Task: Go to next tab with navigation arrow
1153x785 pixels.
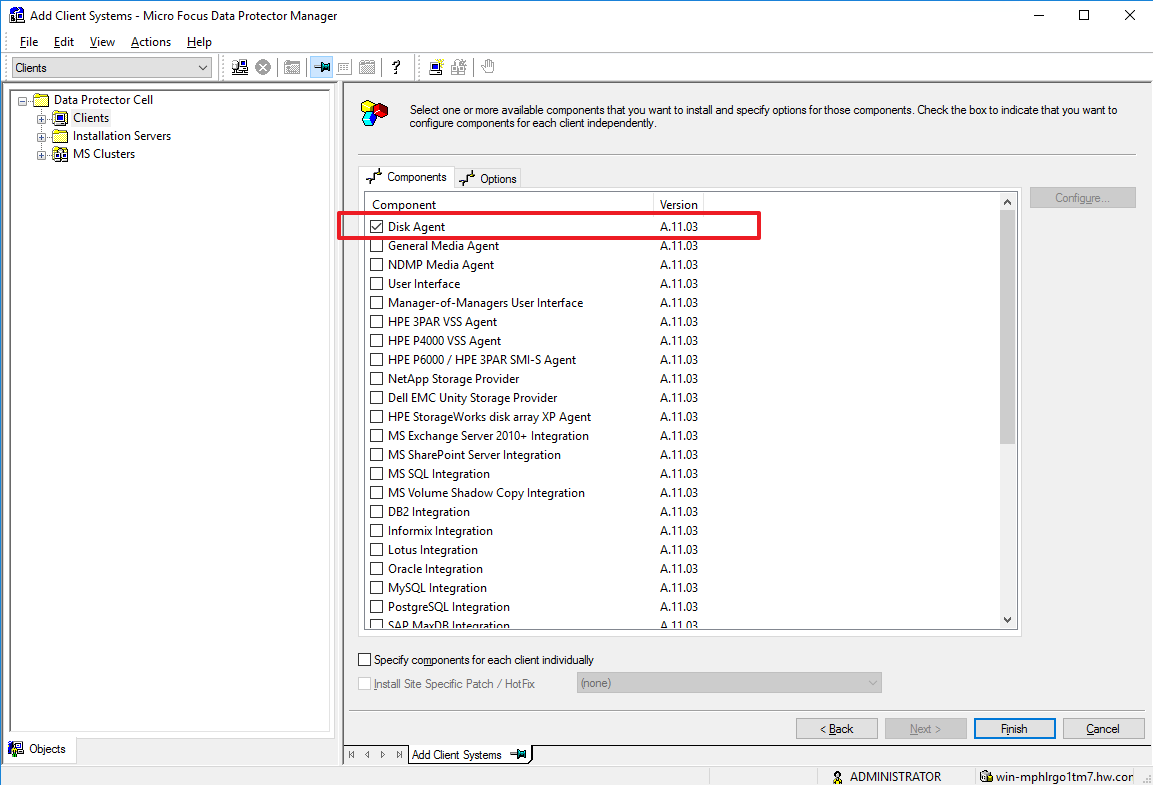Action: click(x=383, y=754)
